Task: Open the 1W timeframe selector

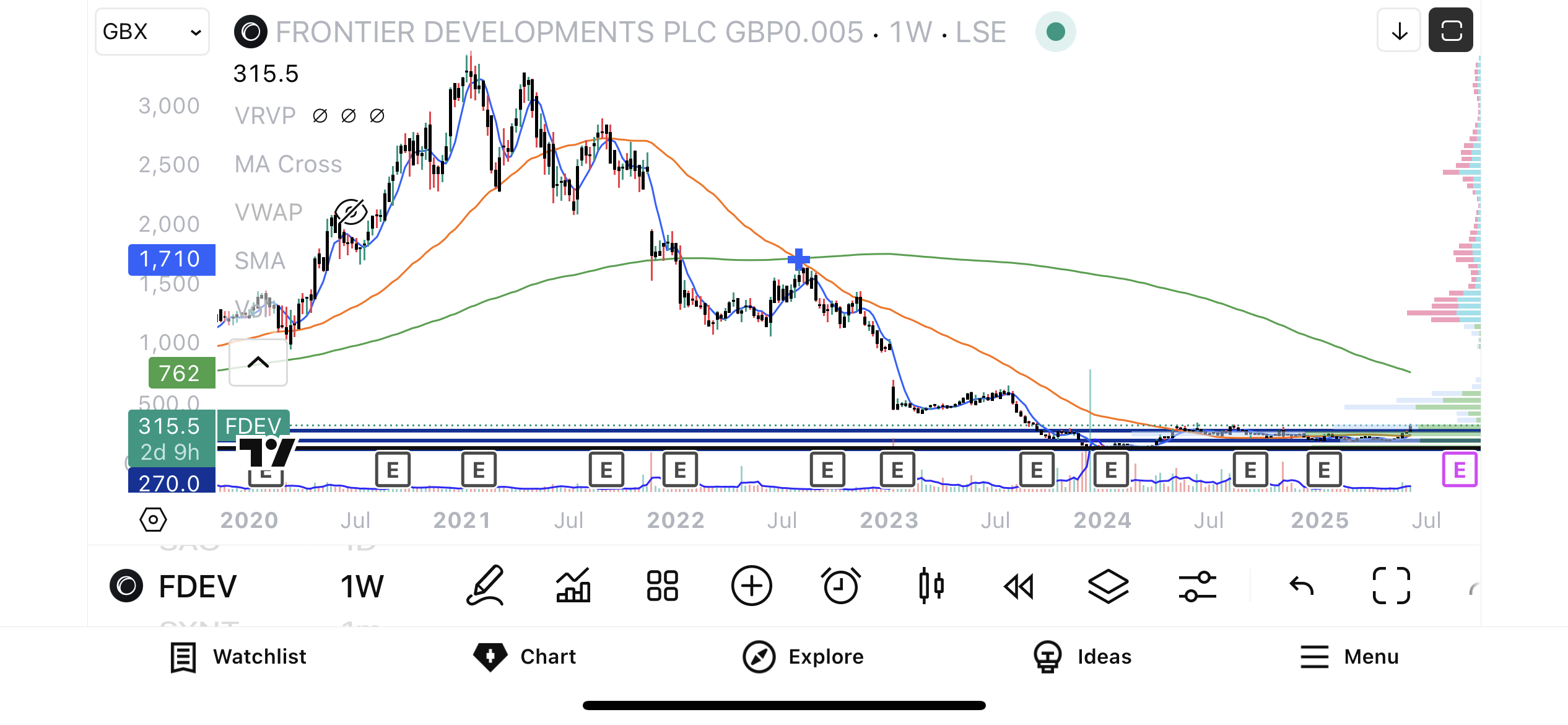Action: [362, 586]
